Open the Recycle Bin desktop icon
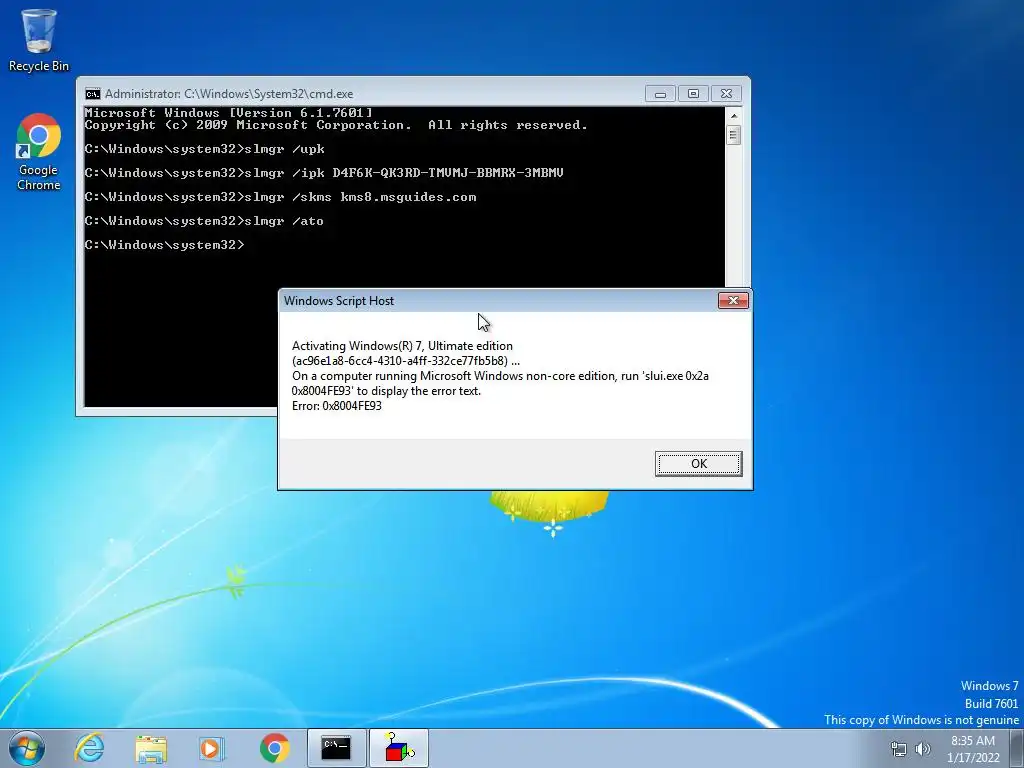The width and height of the screenshot is (1024, 768). click(x=39, y=39)
